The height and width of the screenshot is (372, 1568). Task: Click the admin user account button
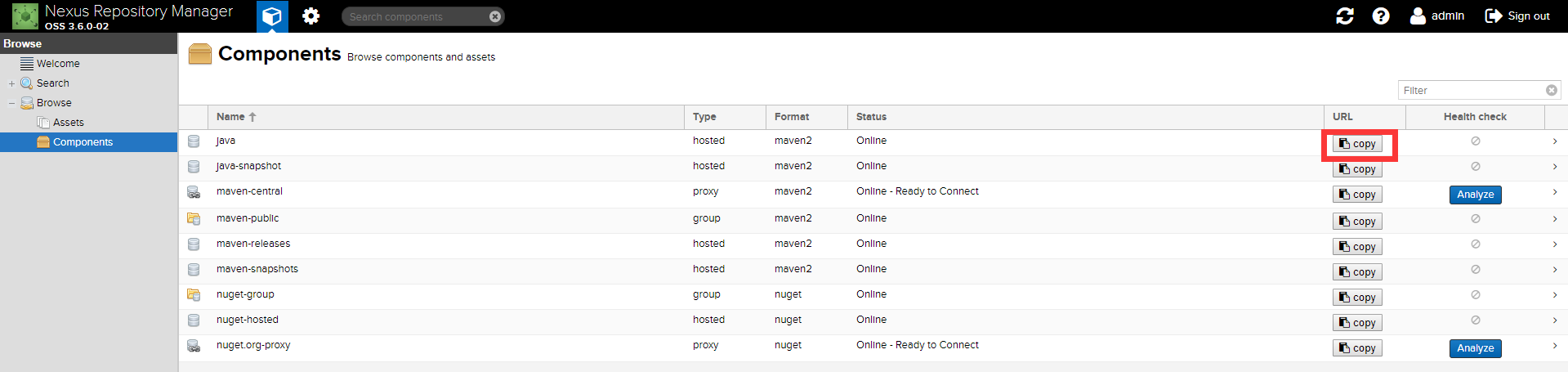pos(1437,16)
